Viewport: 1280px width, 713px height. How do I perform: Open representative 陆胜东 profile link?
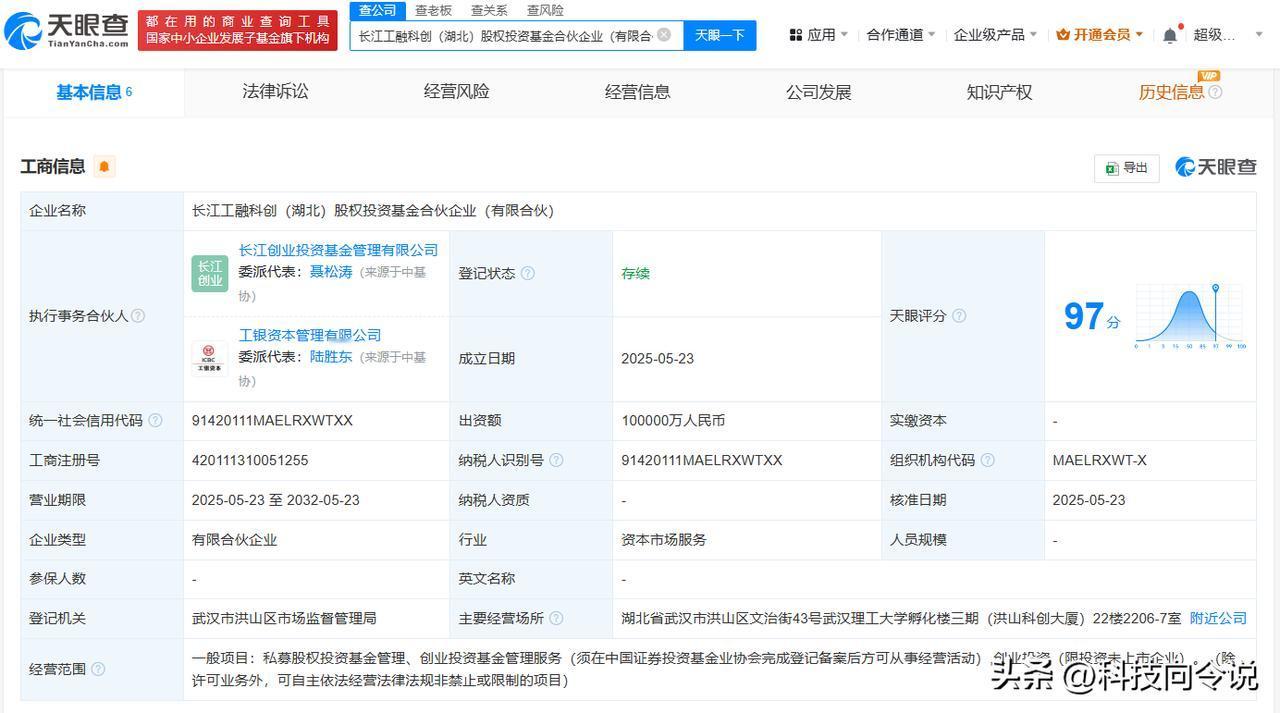[331, 356]
